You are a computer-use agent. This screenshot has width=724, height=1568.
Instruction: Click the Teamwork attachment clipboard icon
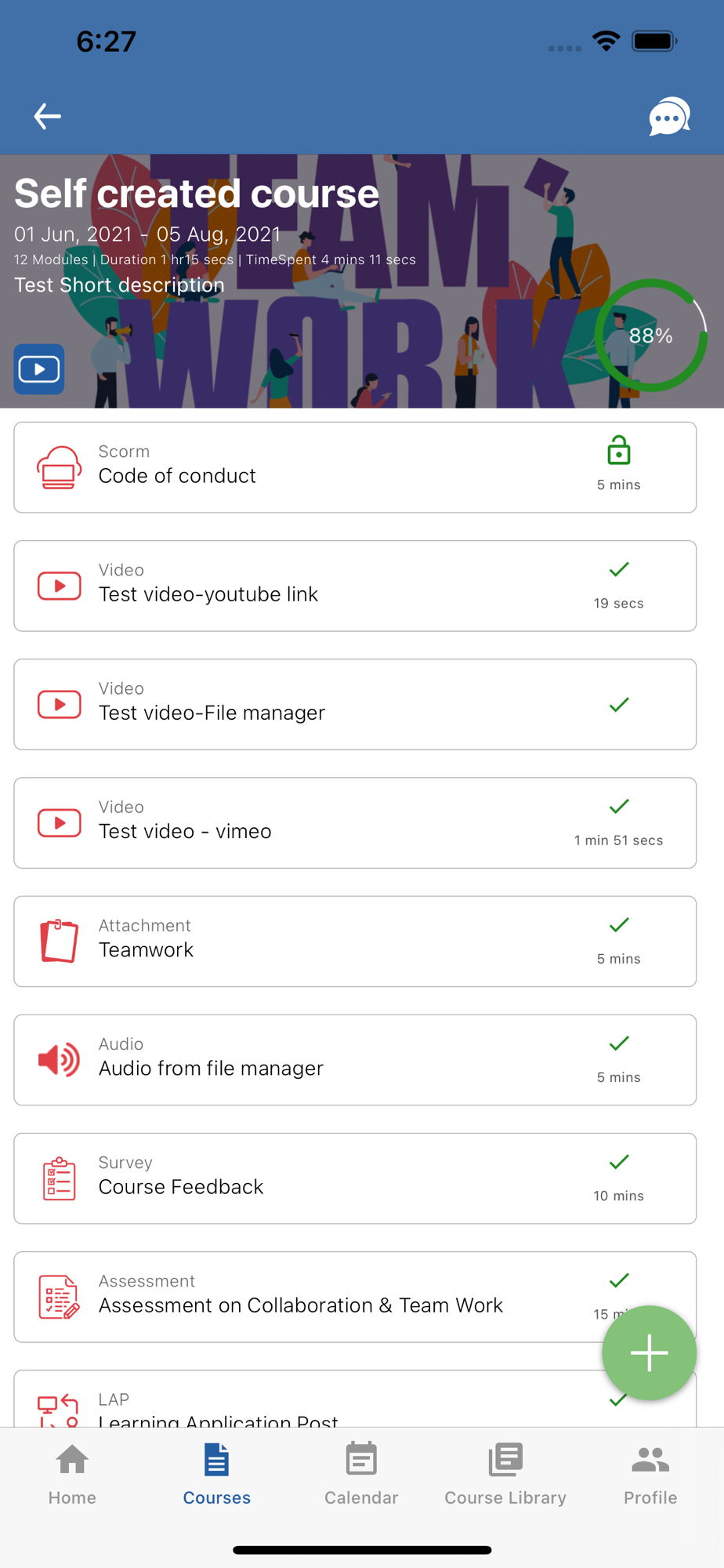60,941
